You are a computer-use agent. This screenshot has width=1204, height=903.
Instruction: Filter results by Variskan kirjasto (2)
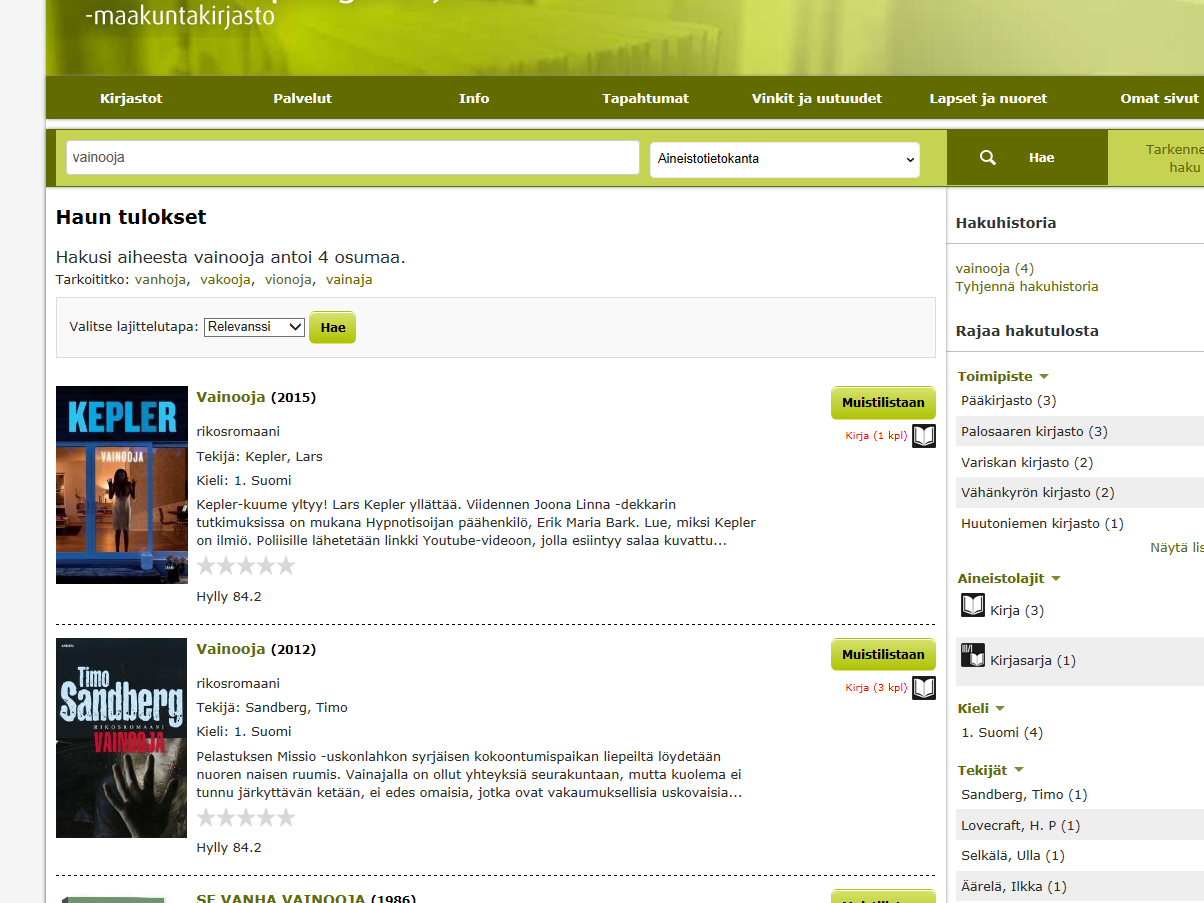click(x=1027, y=462)
